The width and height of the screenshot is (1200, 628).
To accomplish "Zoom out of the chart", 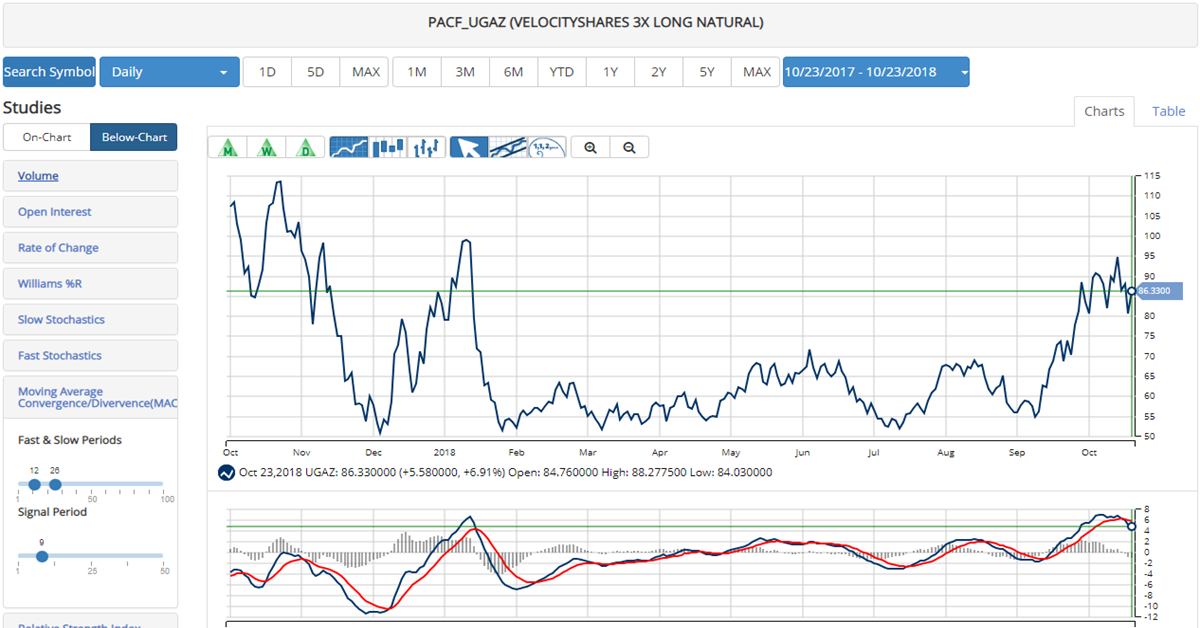I will tap(629, 146).
